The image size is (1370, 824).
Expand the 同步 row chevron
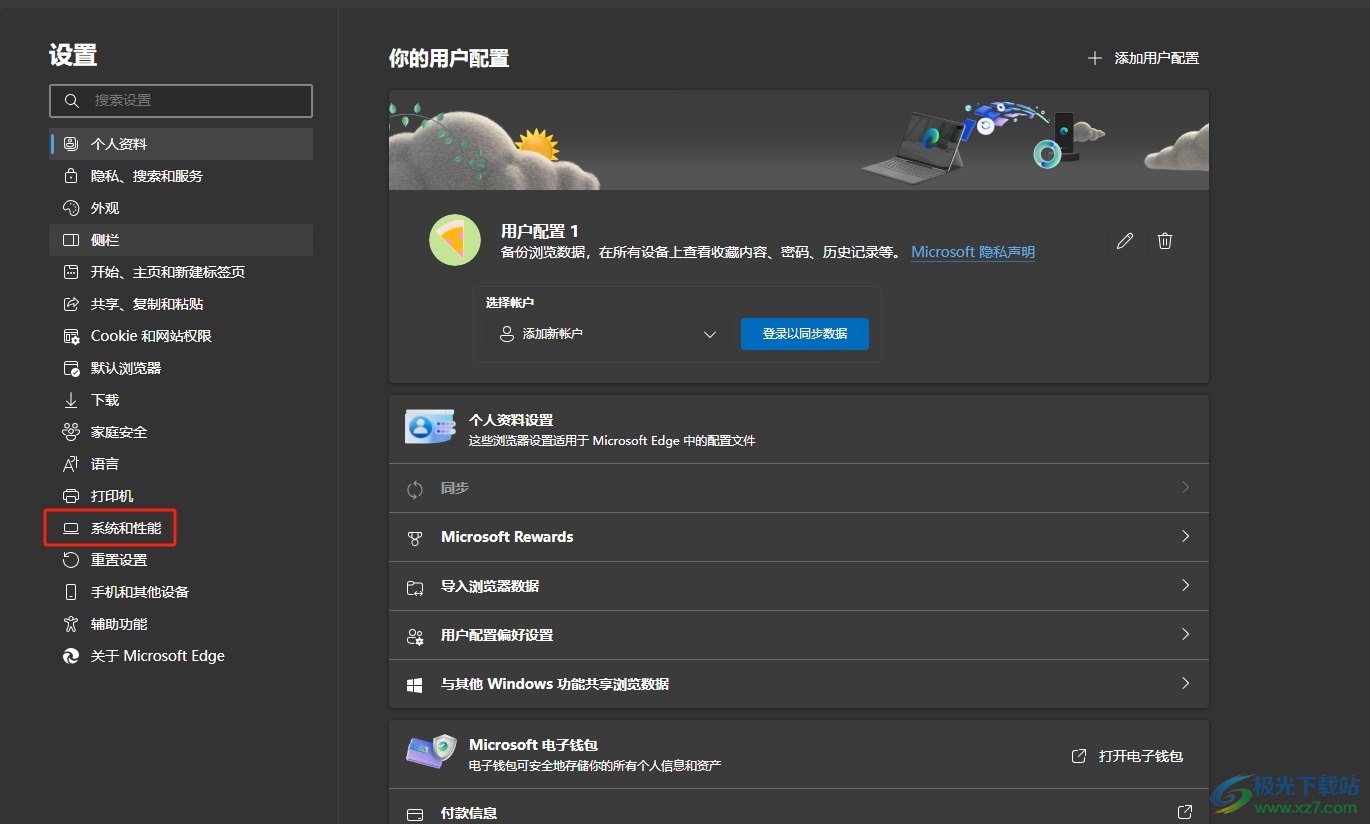click(1186, 488)
